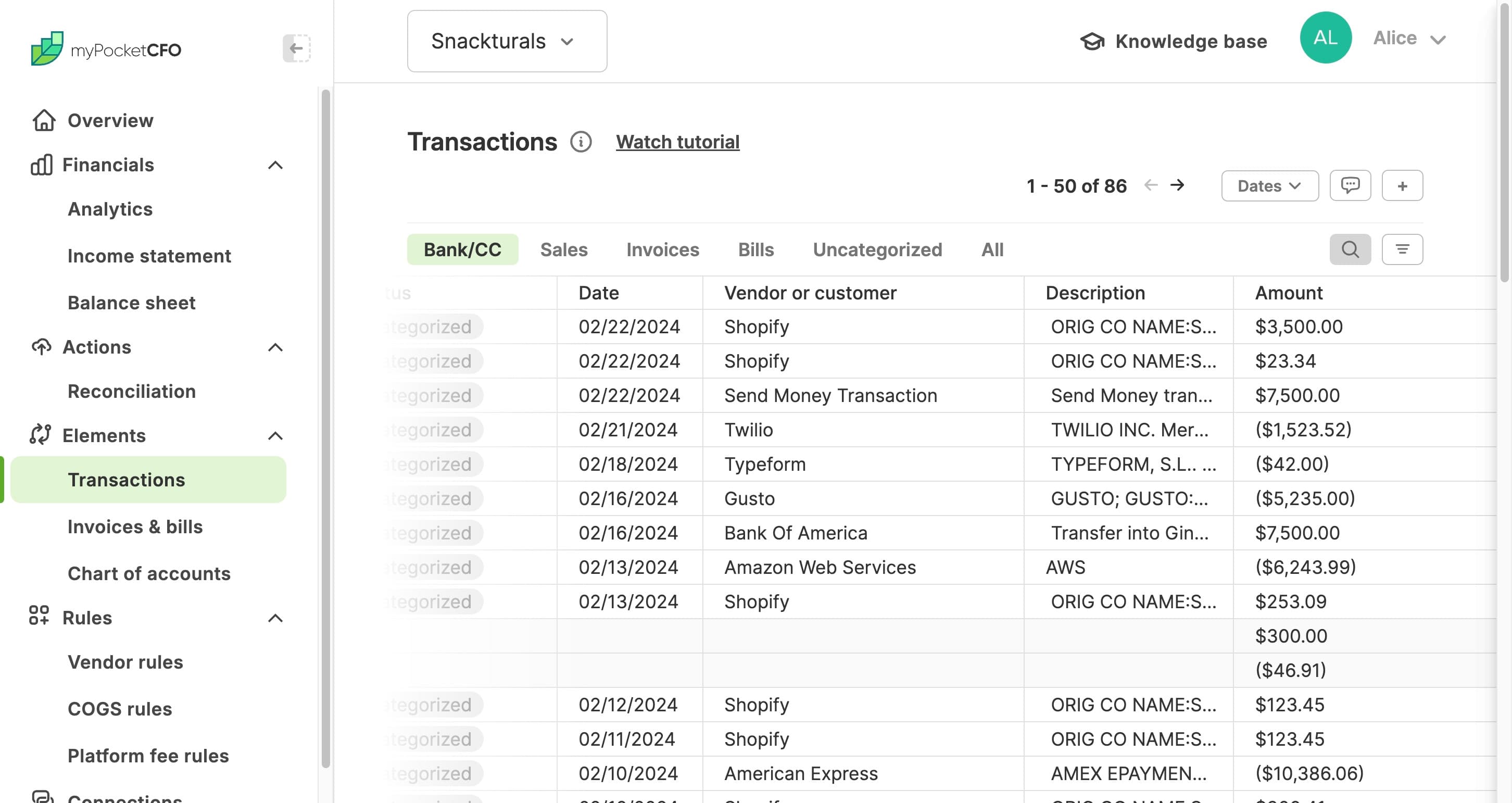Open Vendor rules page
Screen dimensions: 1512x803
(125, 662)
